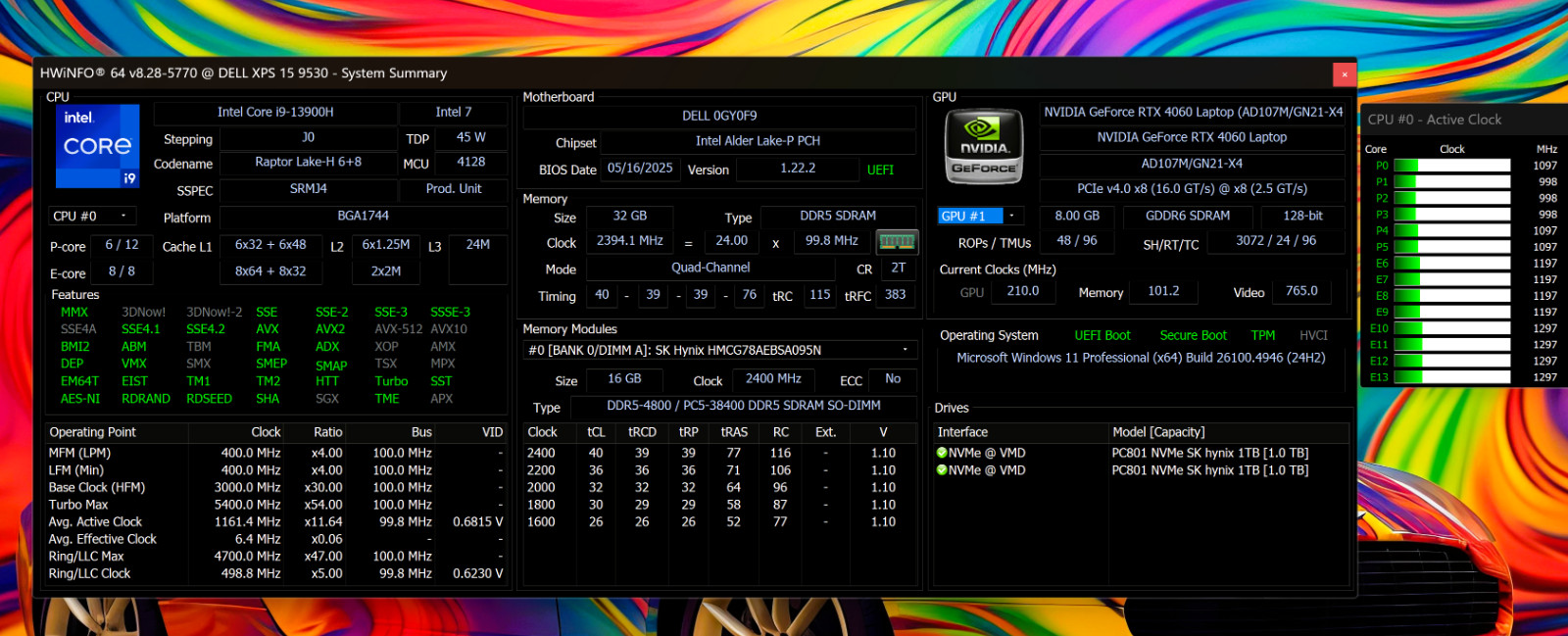Click the Intel Core i9-13900H name field
This screenshot has width=1568, height=636.
(x=275, y=113)
